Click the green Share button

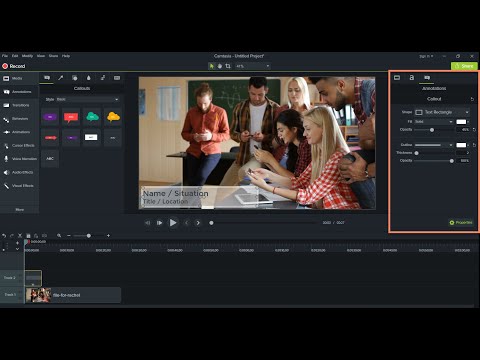pyautogui.click(x=464, y=66)
